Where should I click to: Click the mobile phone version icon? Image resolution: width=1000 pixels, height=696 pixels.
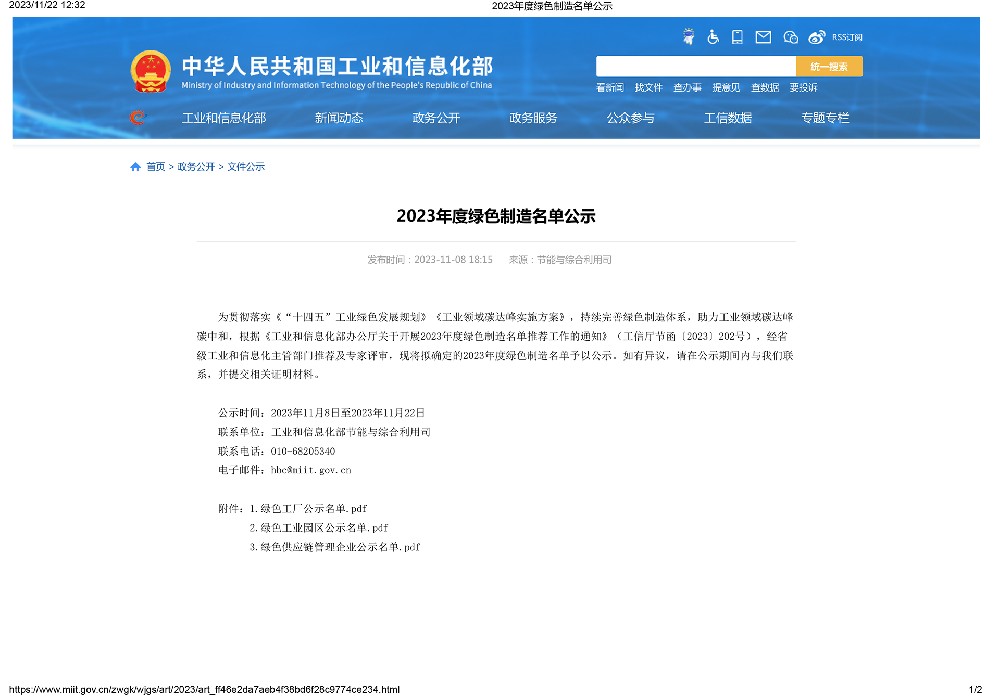(x=737, y=37)
